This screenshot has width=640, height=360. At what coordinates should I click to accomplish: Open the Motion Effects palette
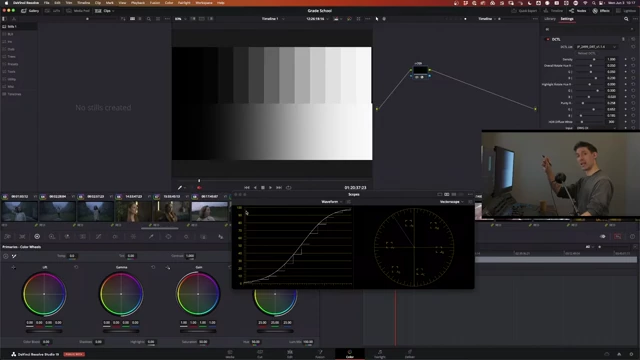(83, 236)
